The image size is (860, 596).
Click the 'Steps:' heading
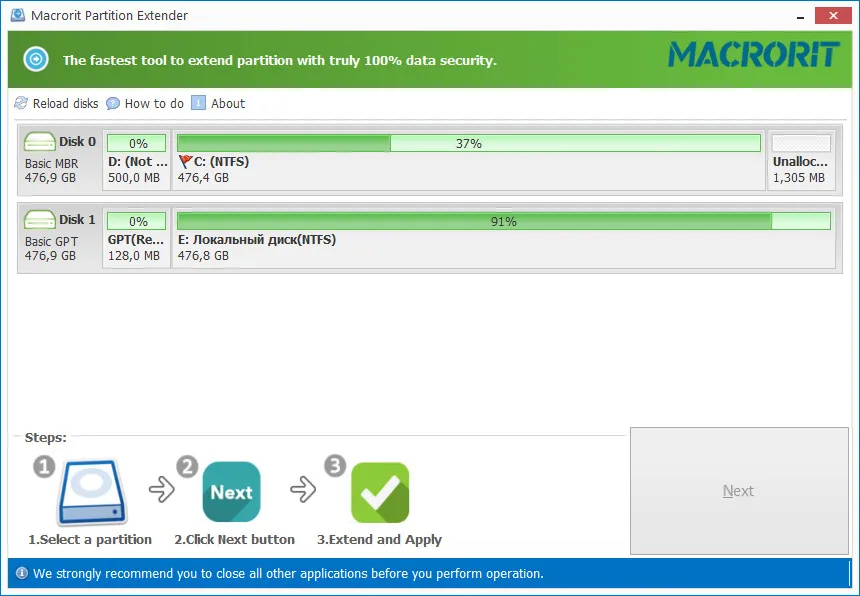[x=46, y=438]
